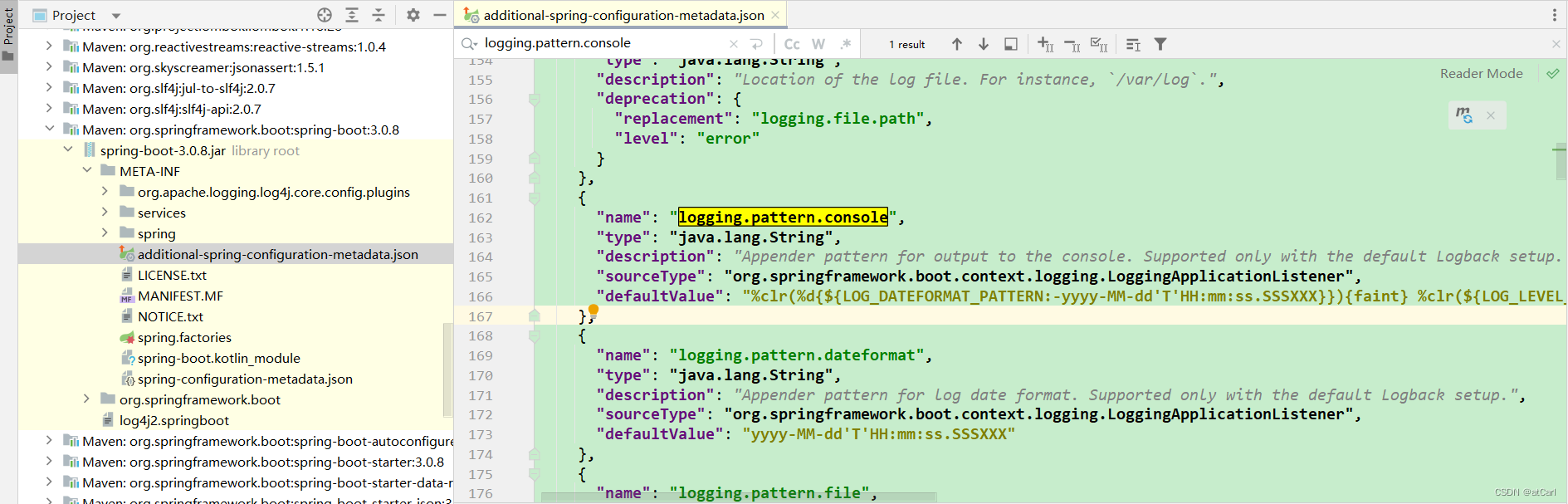Open the Project view dropdown
The height and width of the screenshot is (504, 1568).
[116, 16]
